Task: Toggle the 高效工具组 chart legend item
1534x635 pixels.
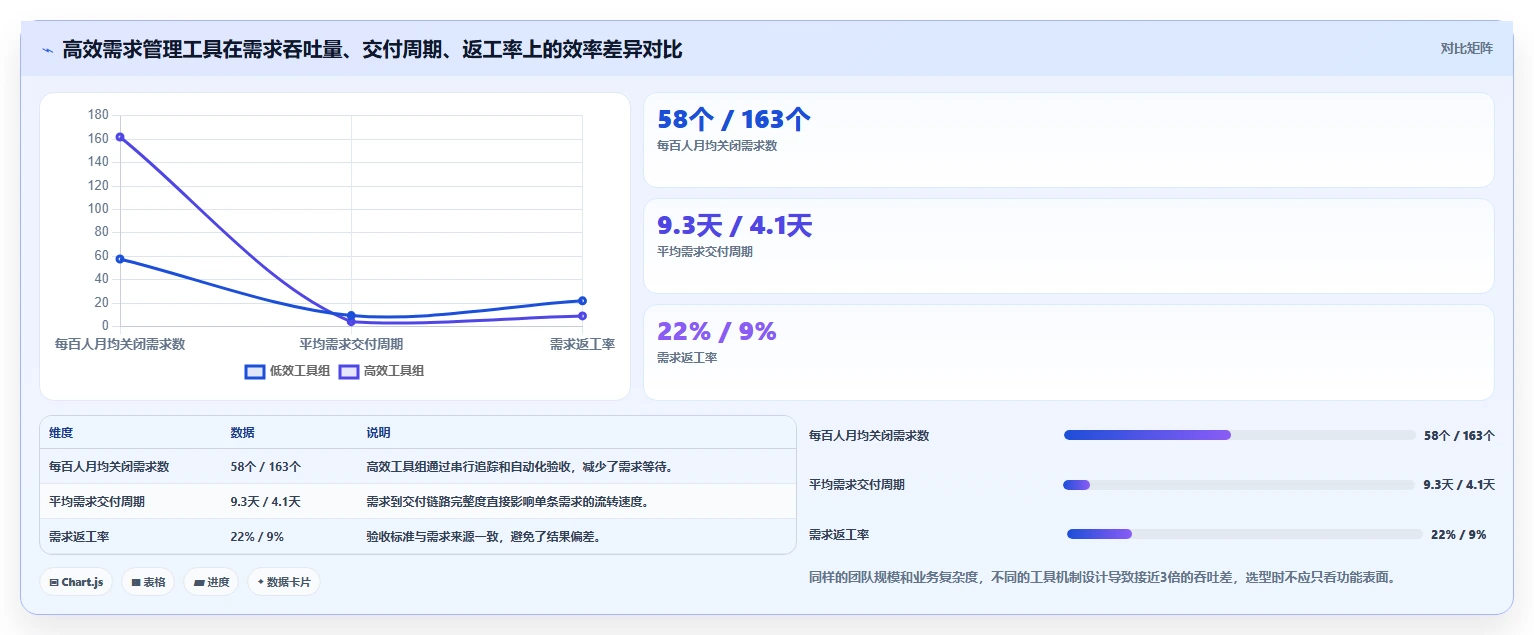Action: [x=381, y=371]
